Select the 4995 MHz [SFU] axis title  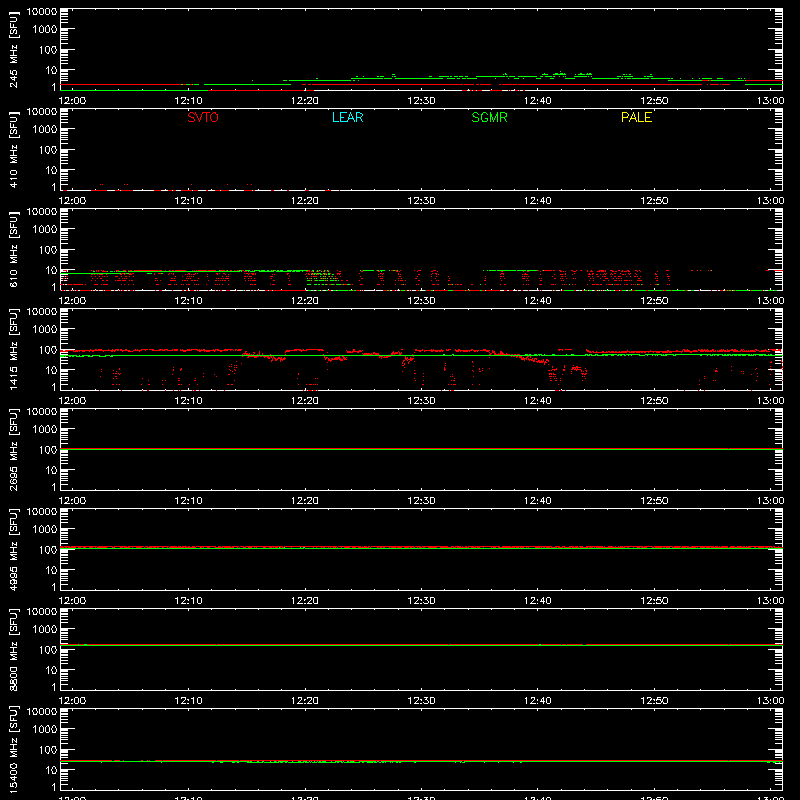point(13,549)
